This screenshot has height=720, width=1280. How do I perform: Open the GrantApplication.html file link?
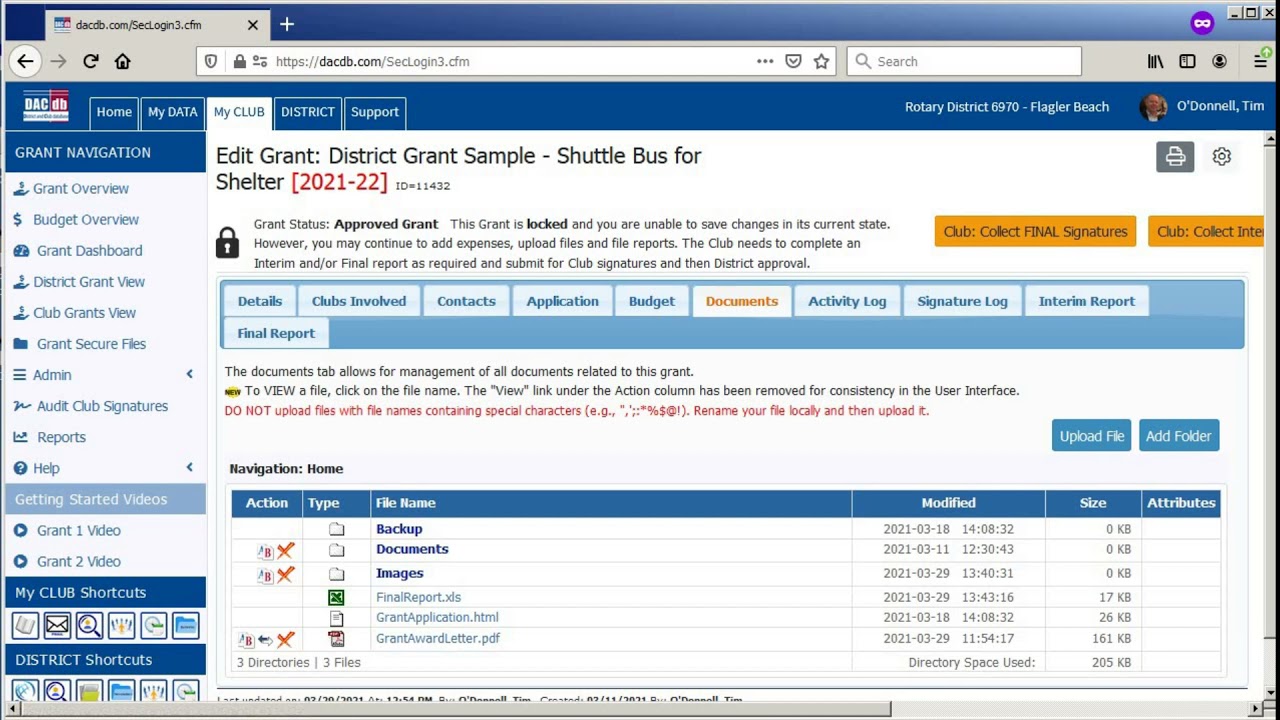(437, 617)
